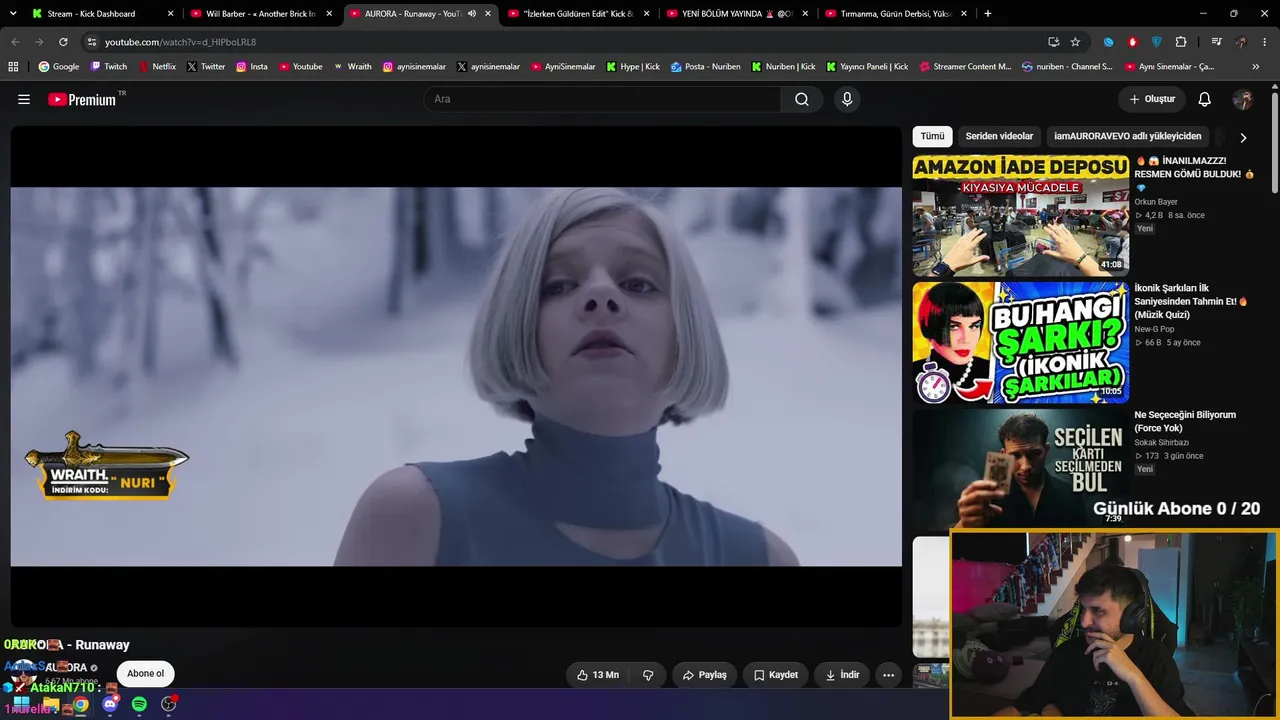Switch to the YENİ BÖLÜM YAYINDA tab
This screenshot has height=720, width=1280.
pyautogui.click(x=736, y=14)
